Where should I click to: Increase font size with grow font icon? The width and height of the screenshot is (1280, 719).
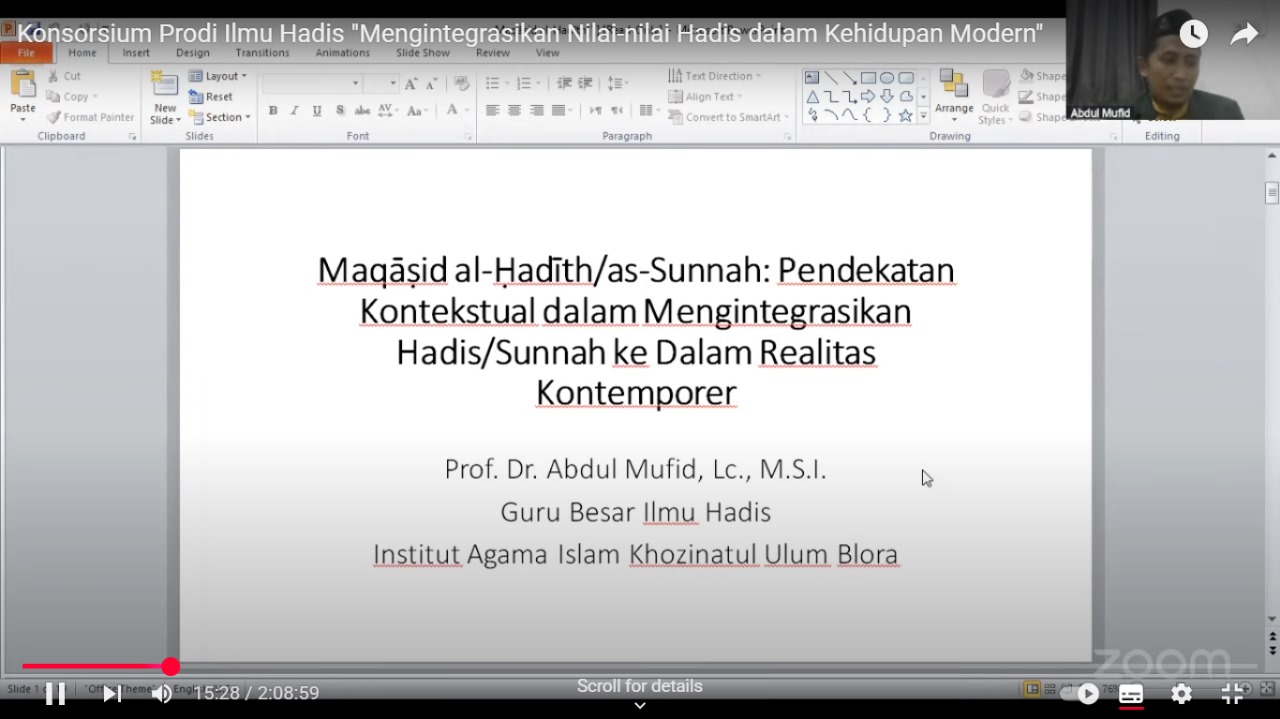tap(411, 84)
